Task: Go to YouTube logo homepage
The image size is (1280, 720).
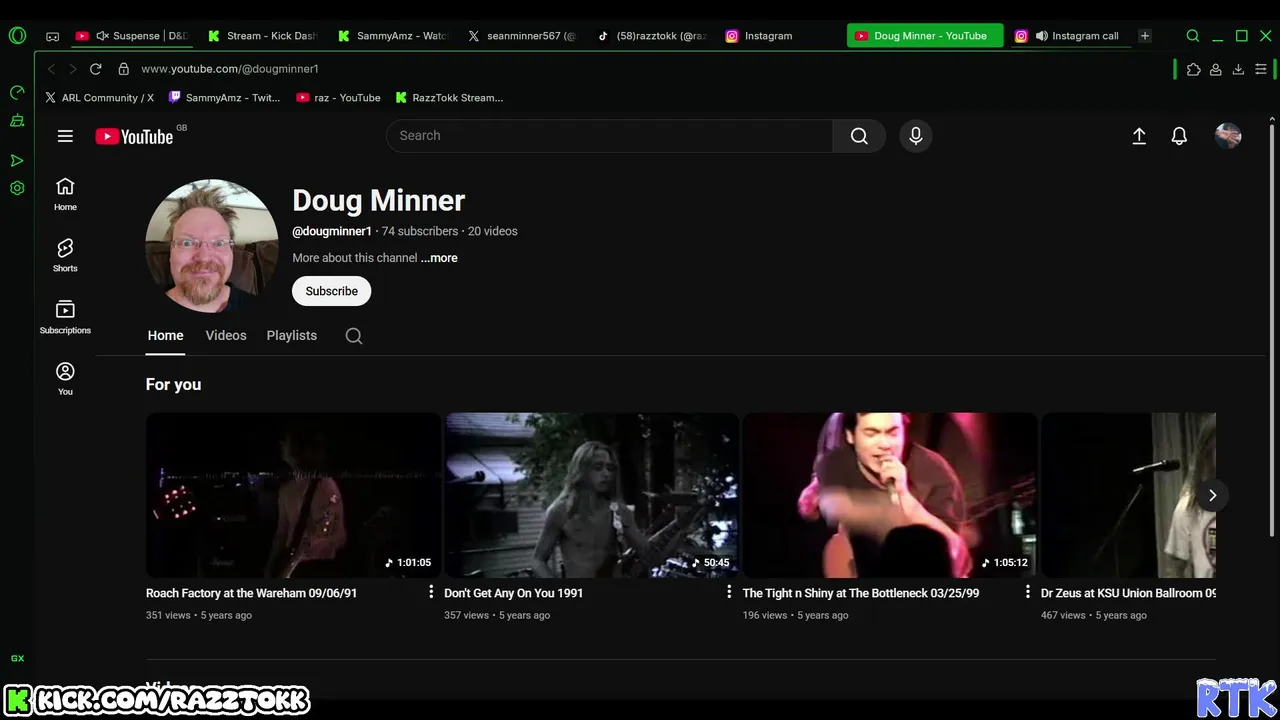Action: pos(135,137)
